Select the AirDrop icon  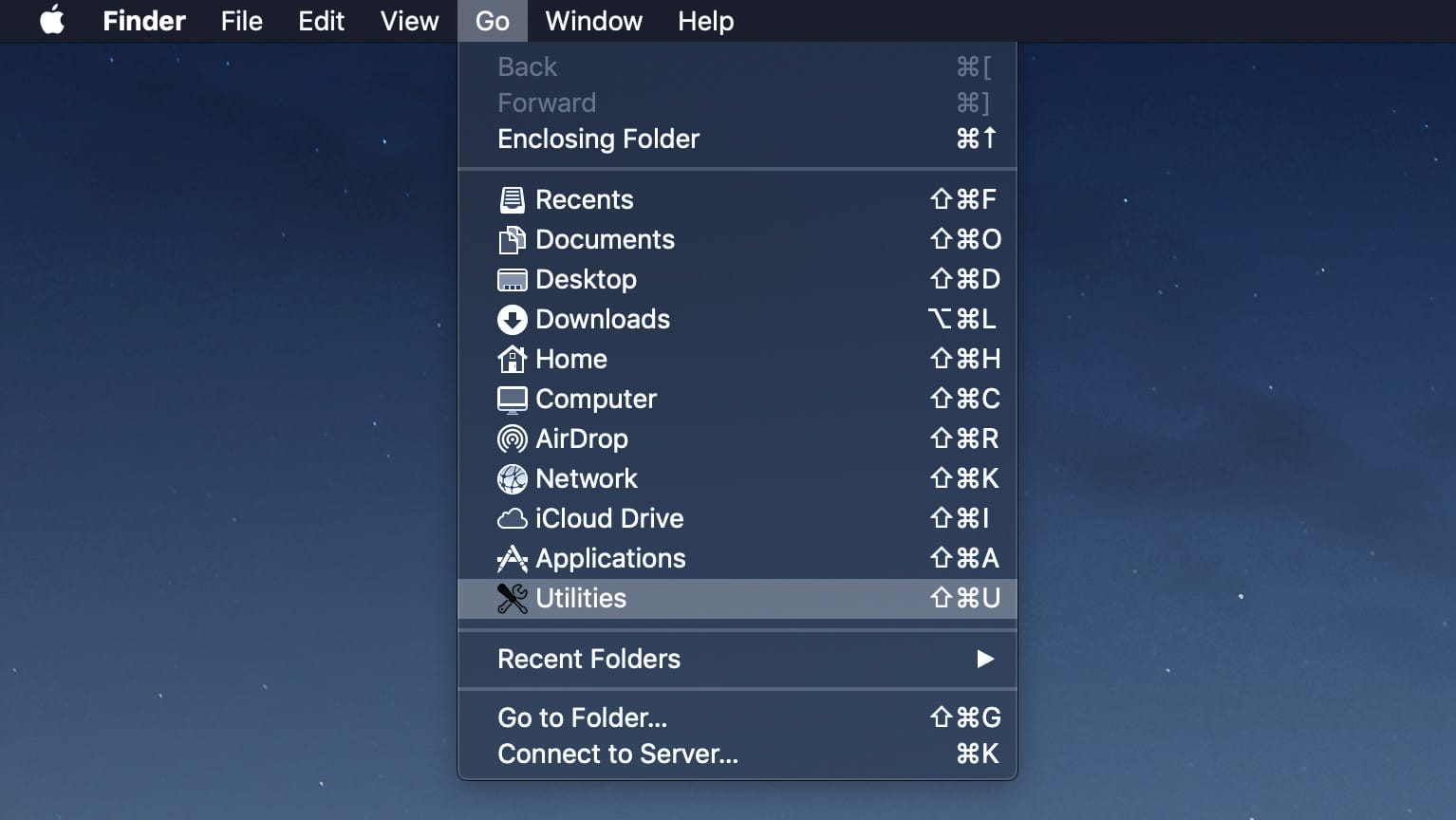point(513,438)
